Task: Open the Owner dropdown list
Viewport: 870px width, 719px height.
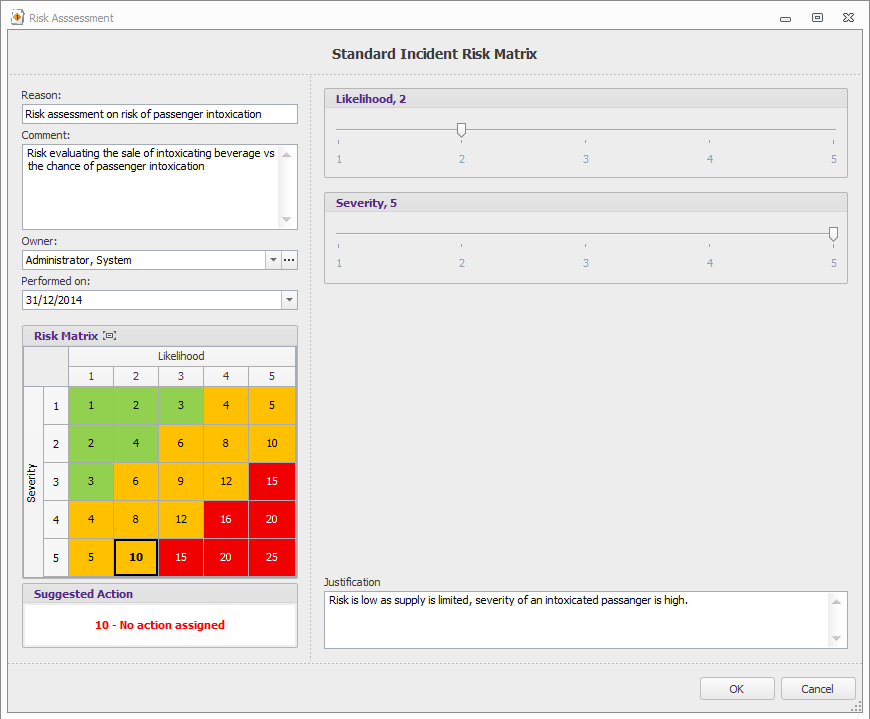Action: click(272, 260)
